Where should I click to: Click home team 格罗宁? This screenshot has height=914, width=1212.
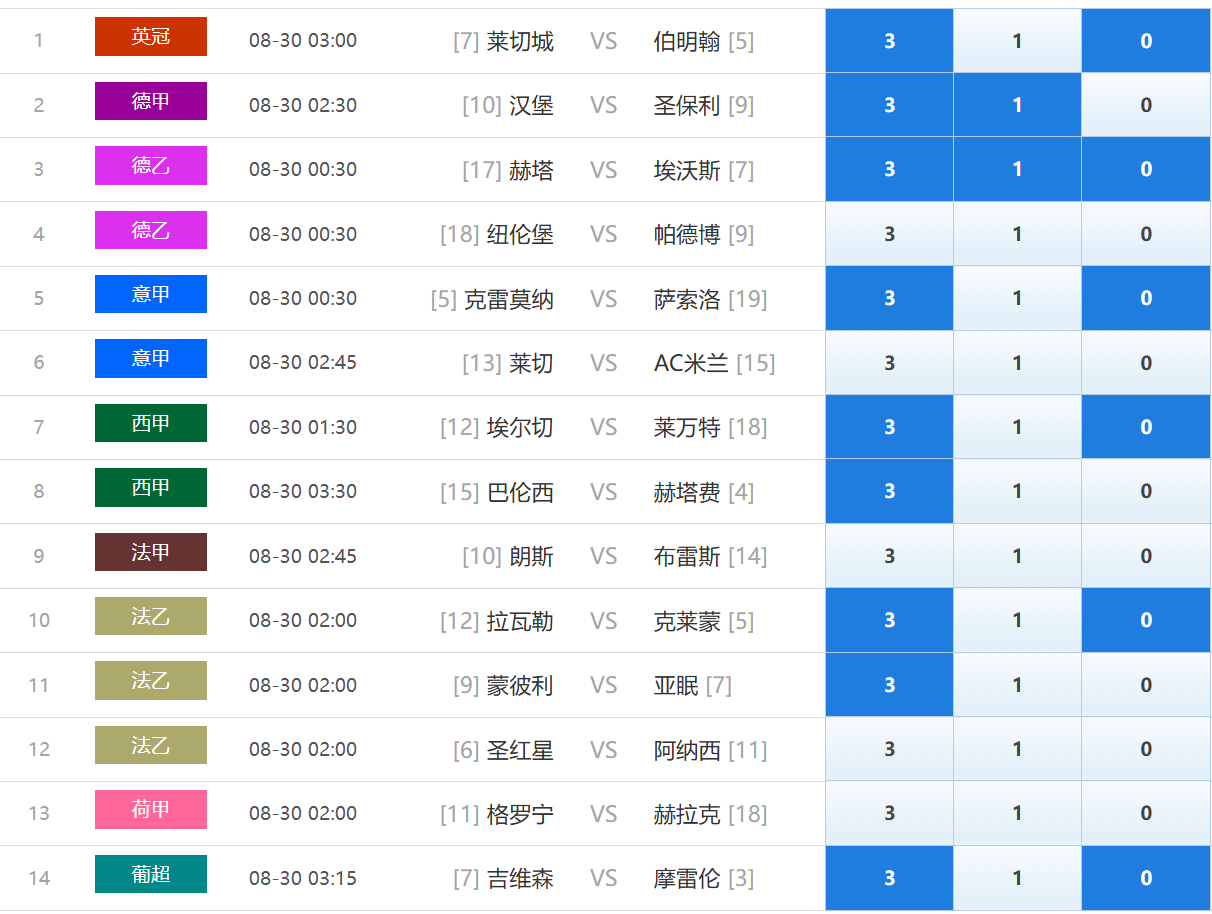(520, 814)
